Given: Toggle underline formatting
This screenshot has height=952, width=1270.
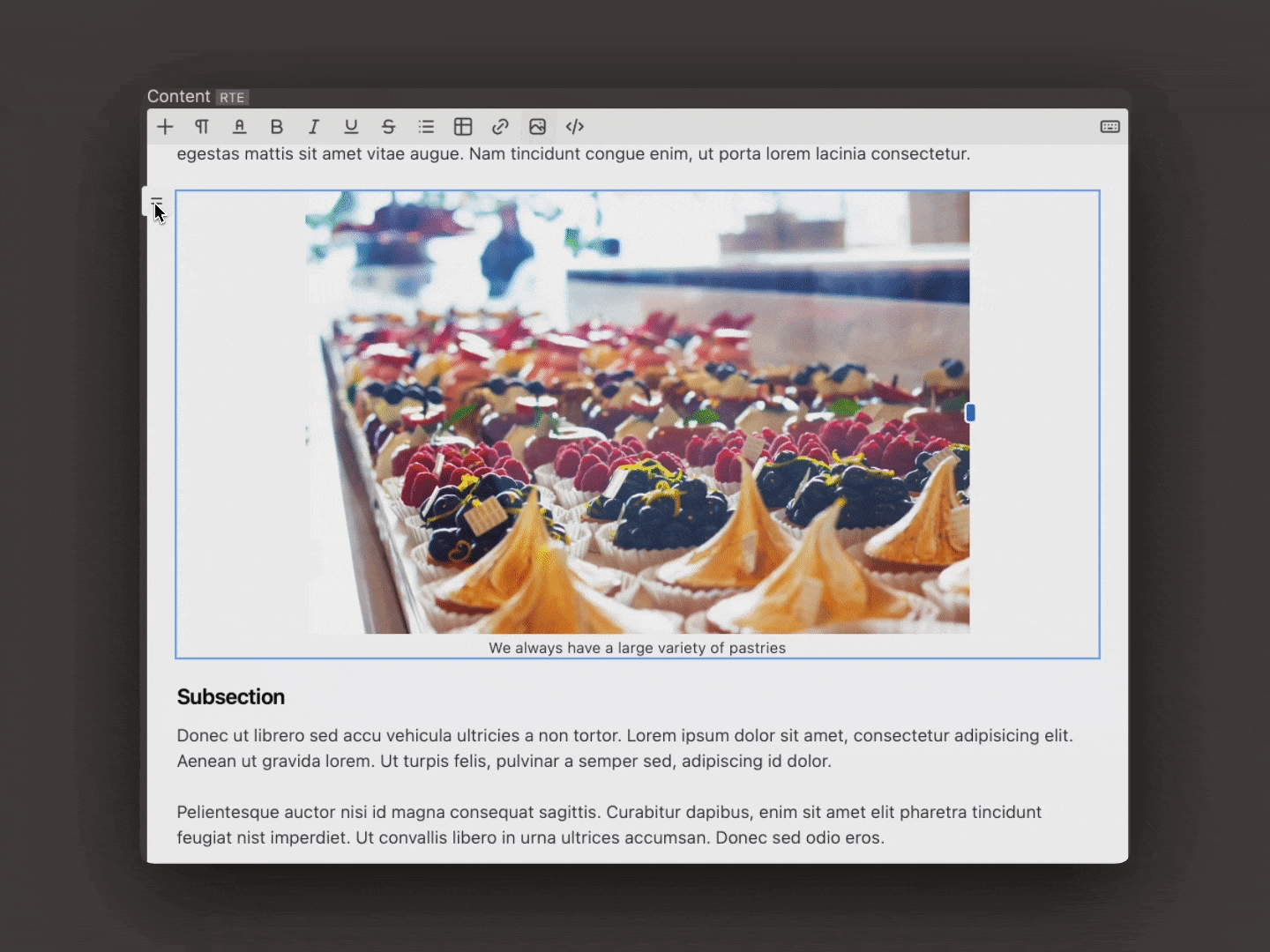Looking at the screenshot, I should [350, 126].
